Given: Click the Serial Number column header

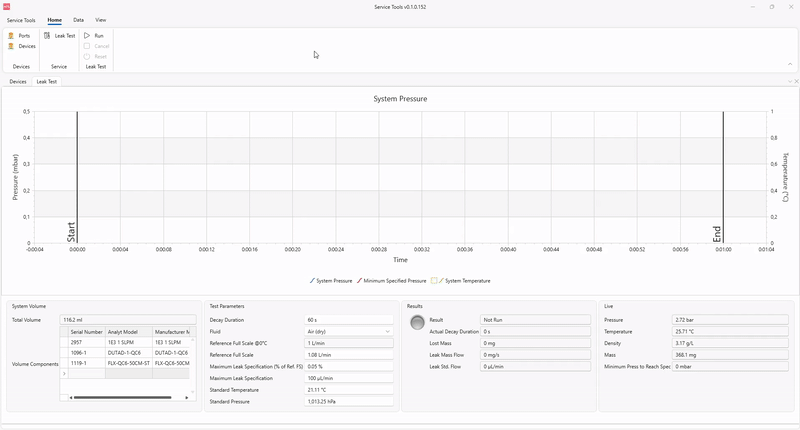Looking at the screenshot, I should tap(87, 331).
